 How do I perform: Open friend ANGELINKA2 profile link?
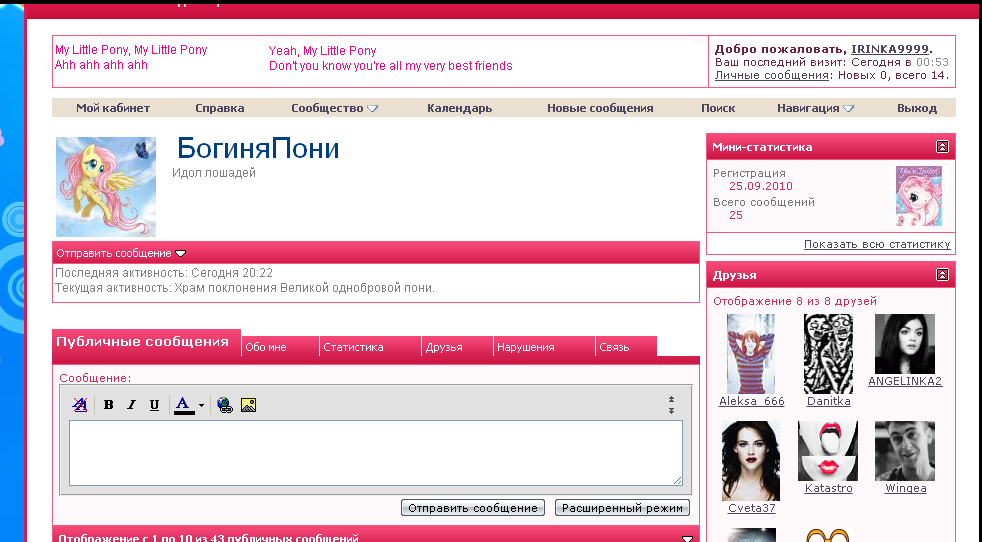[x=905, y=381]
